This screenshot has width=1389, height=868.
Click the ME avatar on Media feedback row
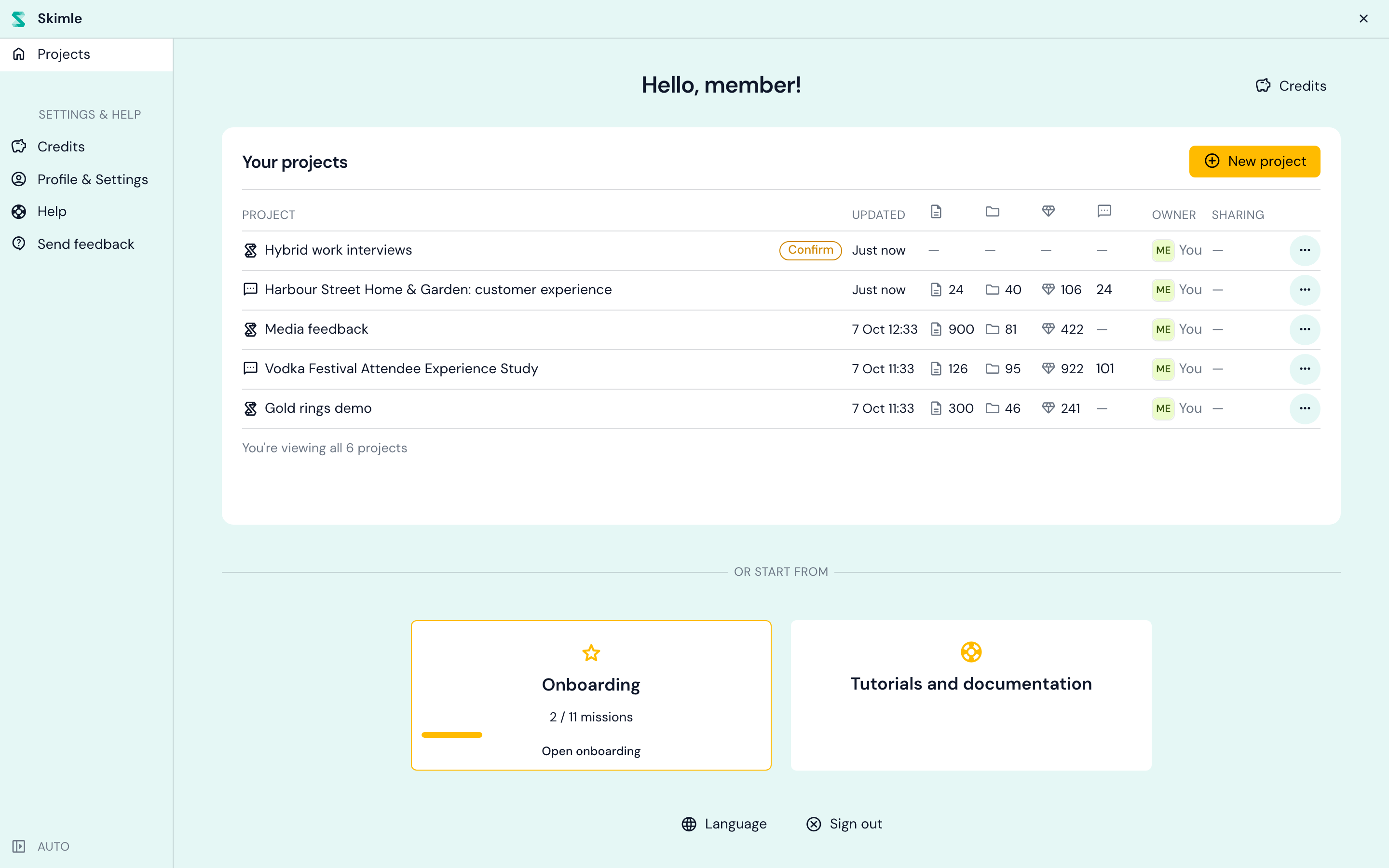pyautogui.click(x=1163, y=329)
